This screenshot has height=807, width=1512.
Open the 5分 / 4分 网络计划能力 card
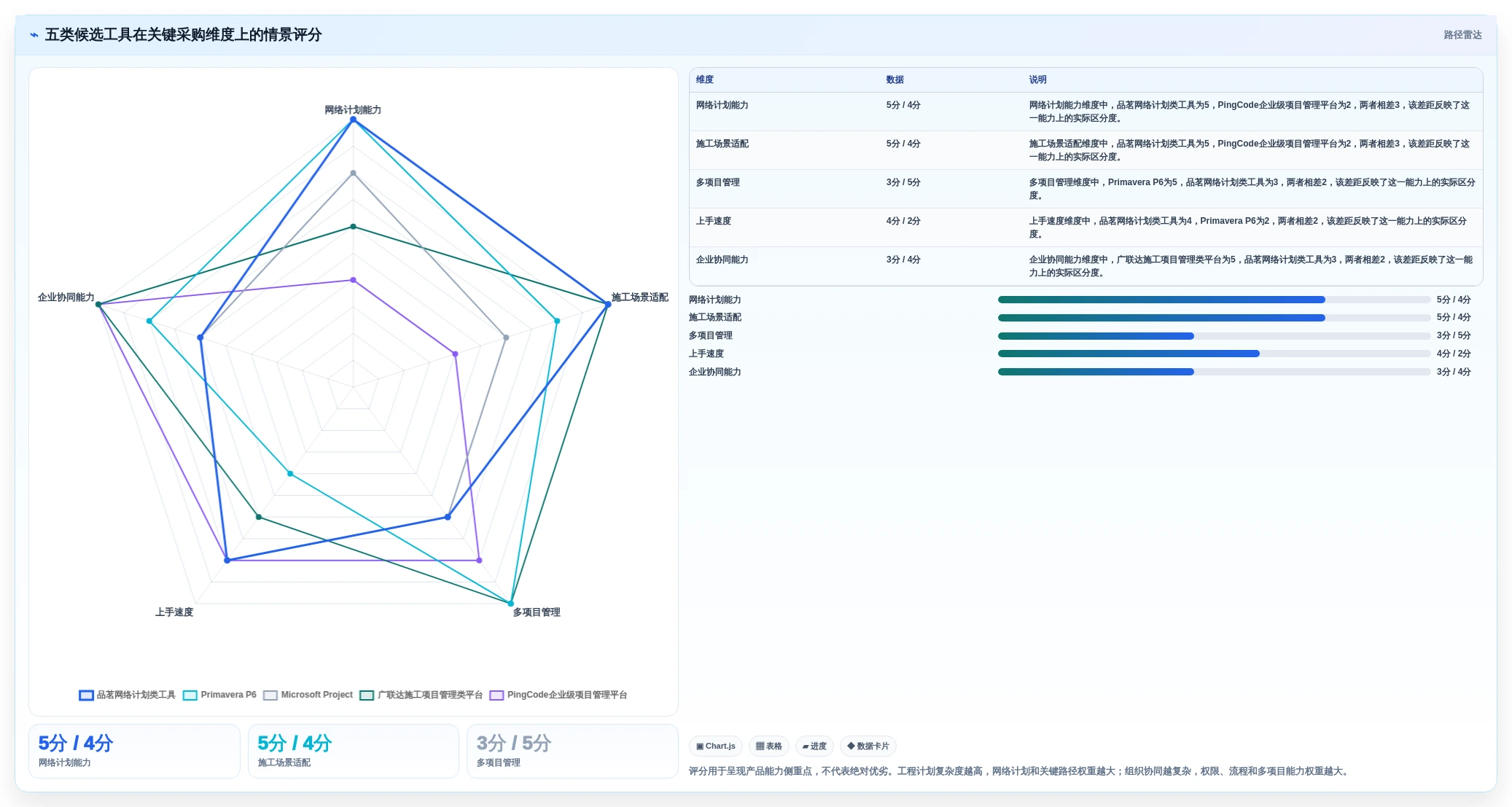tap(134, 751)
